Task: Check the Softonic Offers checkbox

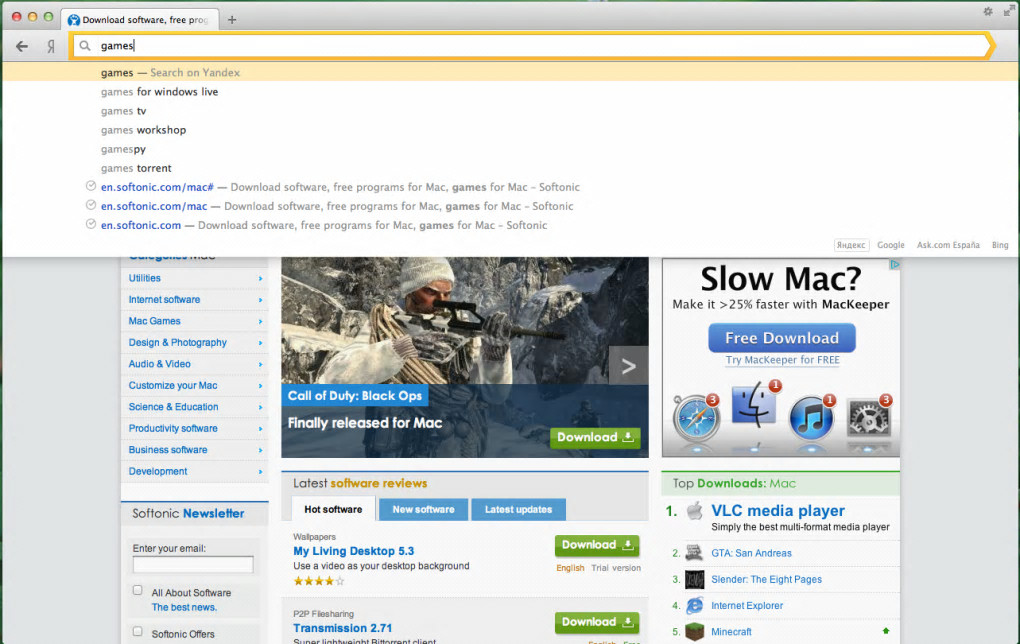Action: (137, 631)
